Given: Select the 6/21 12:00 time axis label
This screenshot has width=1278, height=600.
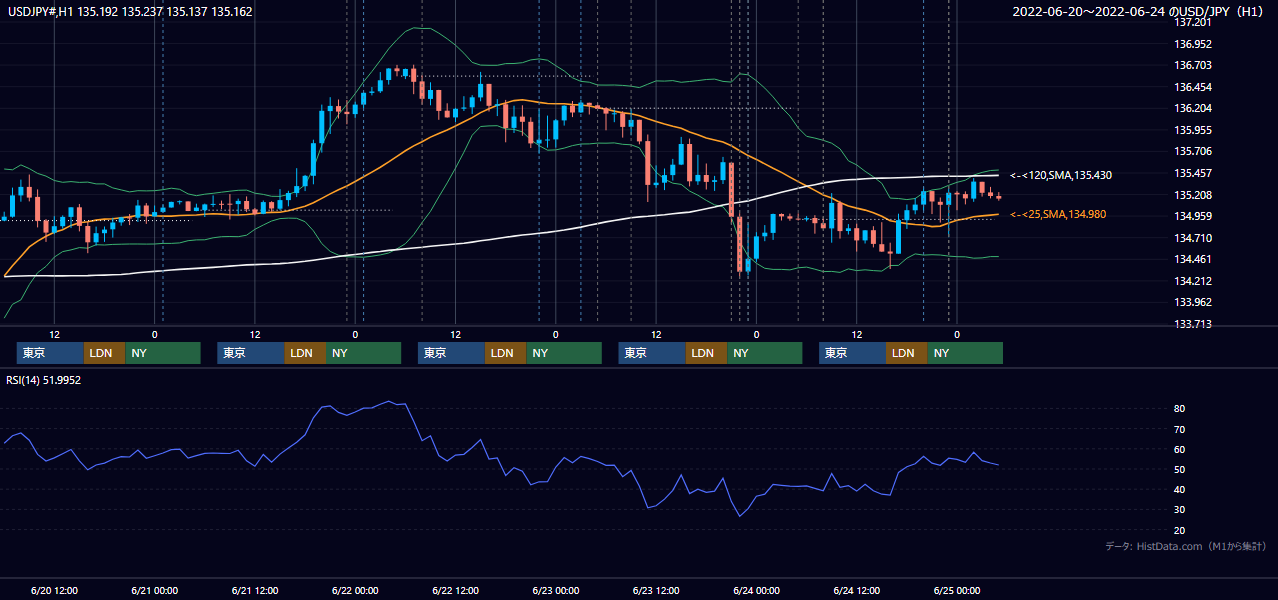Looking at the screenshot, I should pos(255,590).
